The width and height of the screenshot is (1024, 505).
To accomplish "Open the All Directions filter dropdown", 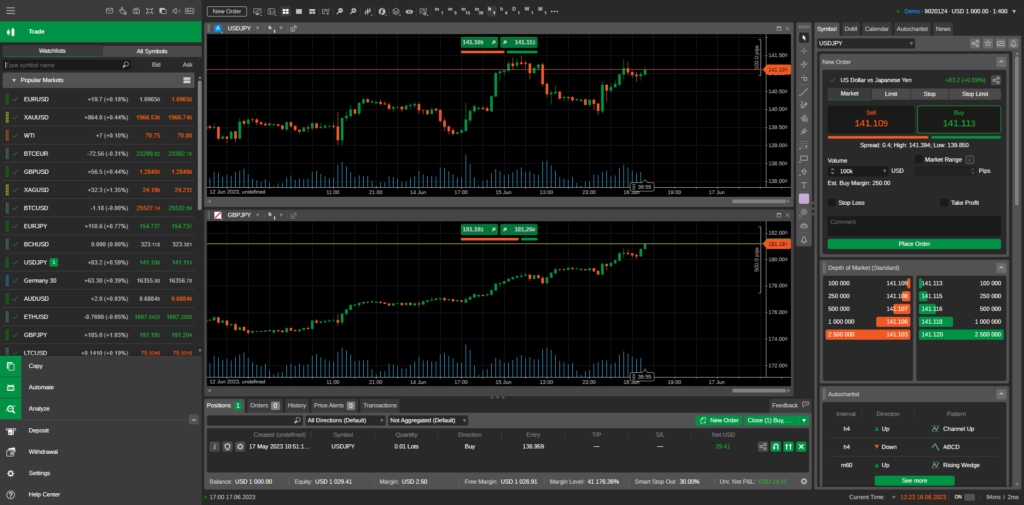I will click(344, 421).
